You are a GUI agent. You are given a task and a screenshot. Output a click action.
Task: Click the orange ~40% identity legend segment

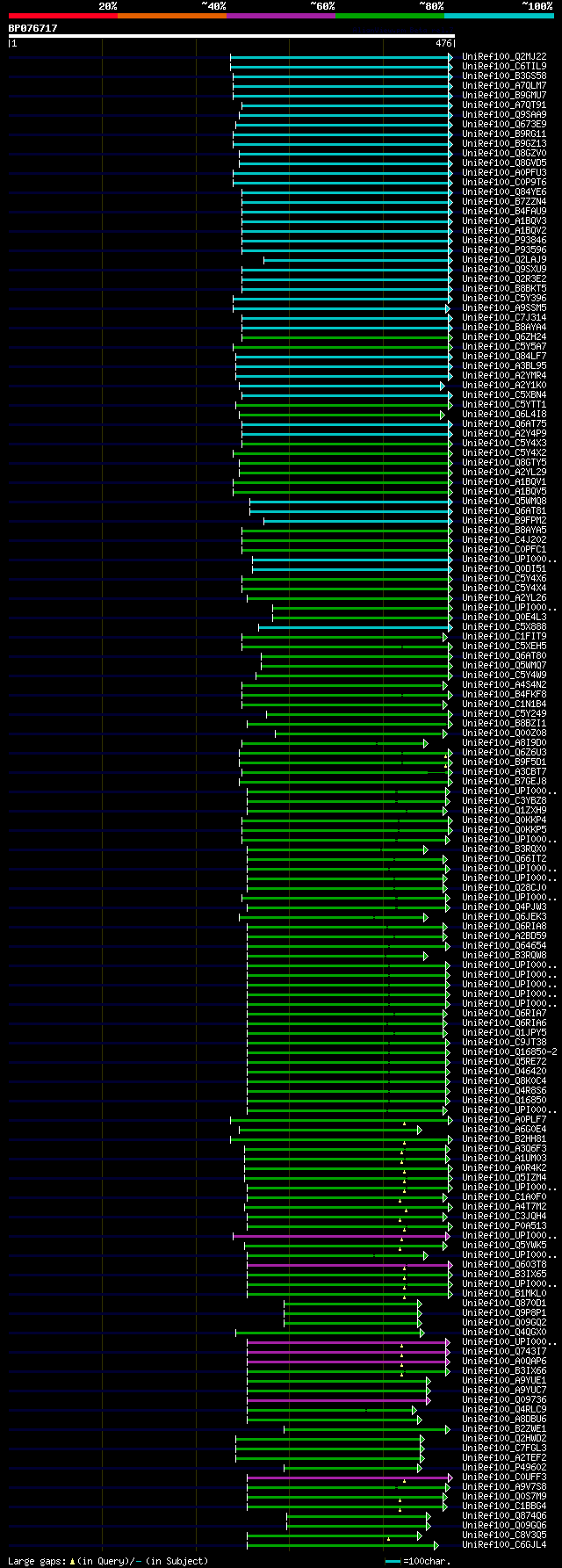pos(172,16)
